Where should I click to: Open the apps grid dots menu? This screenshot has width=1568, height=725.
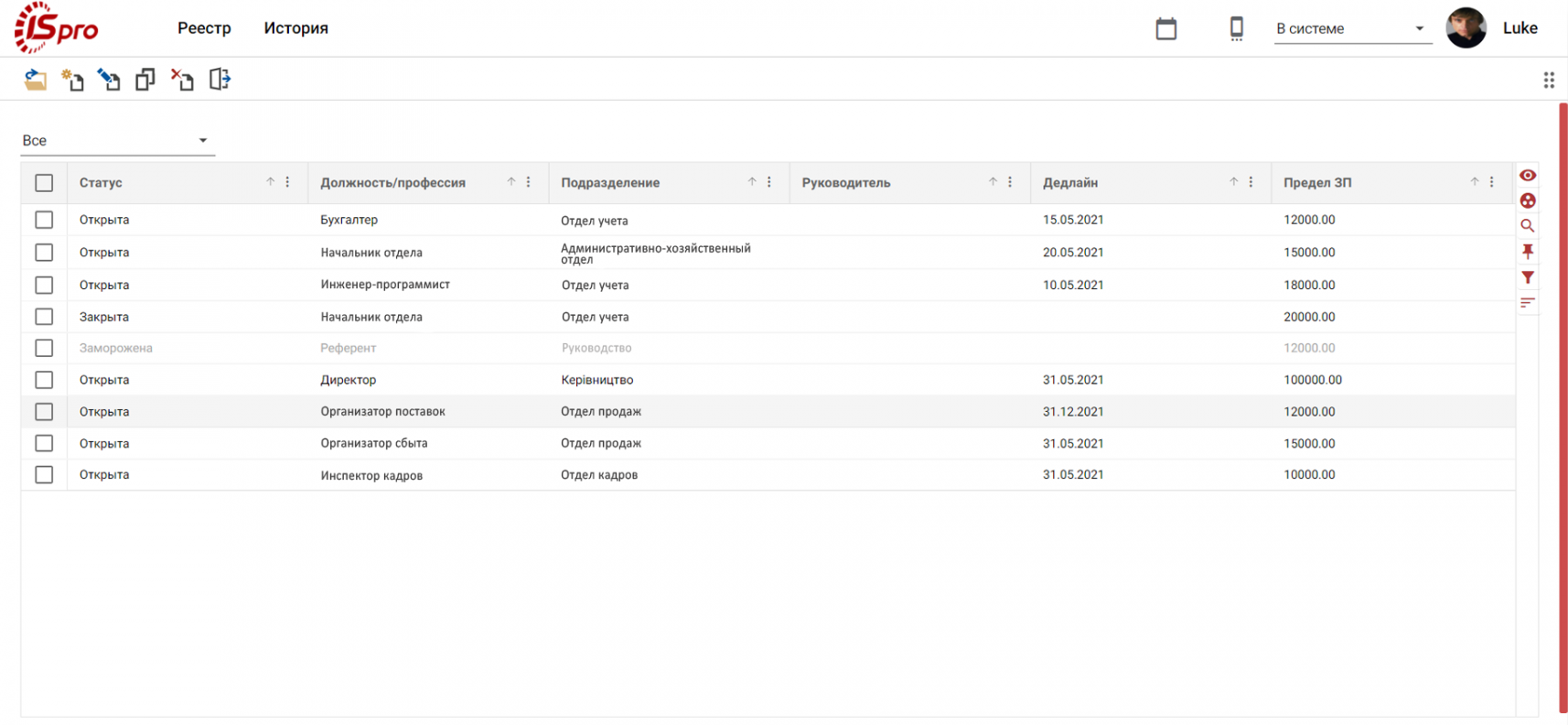point(1549,81)
